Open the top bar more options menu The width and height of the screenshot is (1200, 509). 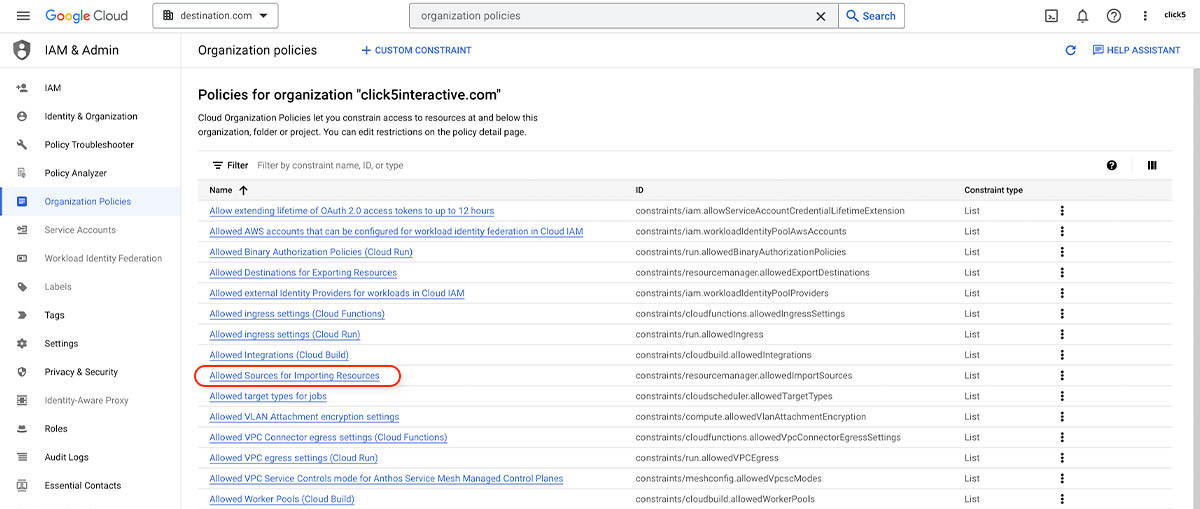coord(1145,16)
